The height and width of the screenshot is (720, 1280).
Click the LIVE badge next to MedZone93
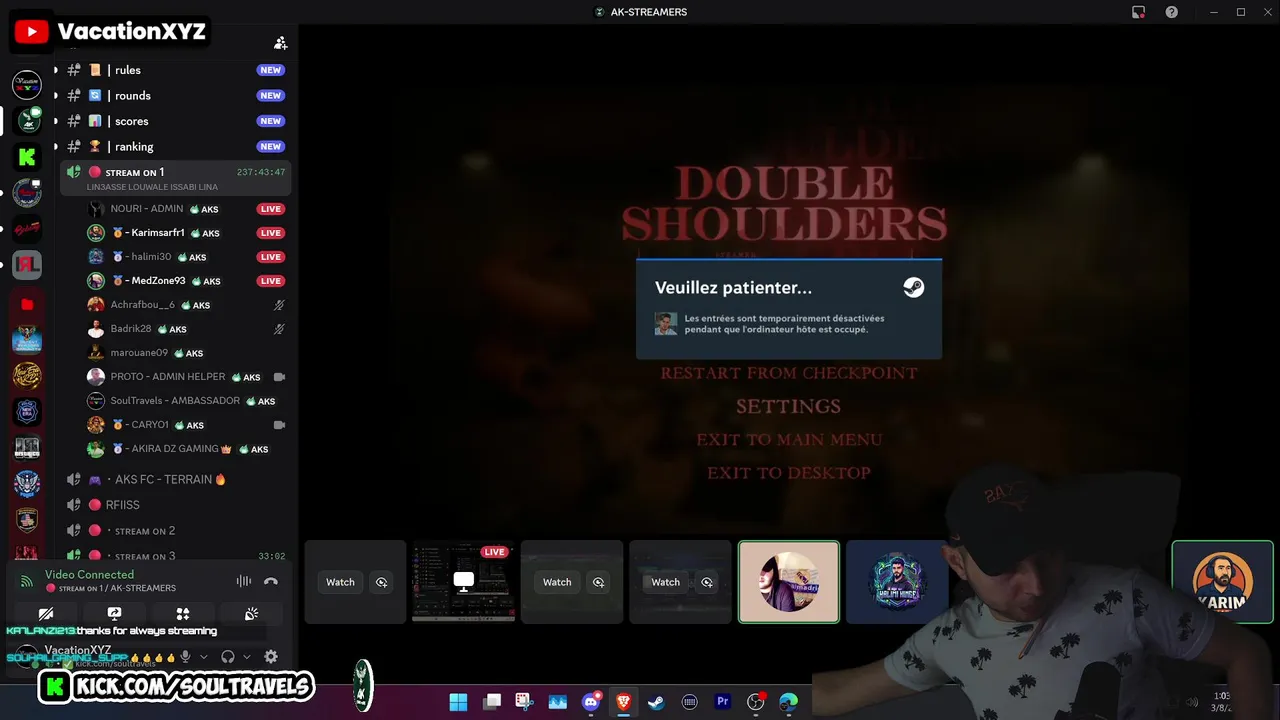pyautogui.click(x=270, y=281)
